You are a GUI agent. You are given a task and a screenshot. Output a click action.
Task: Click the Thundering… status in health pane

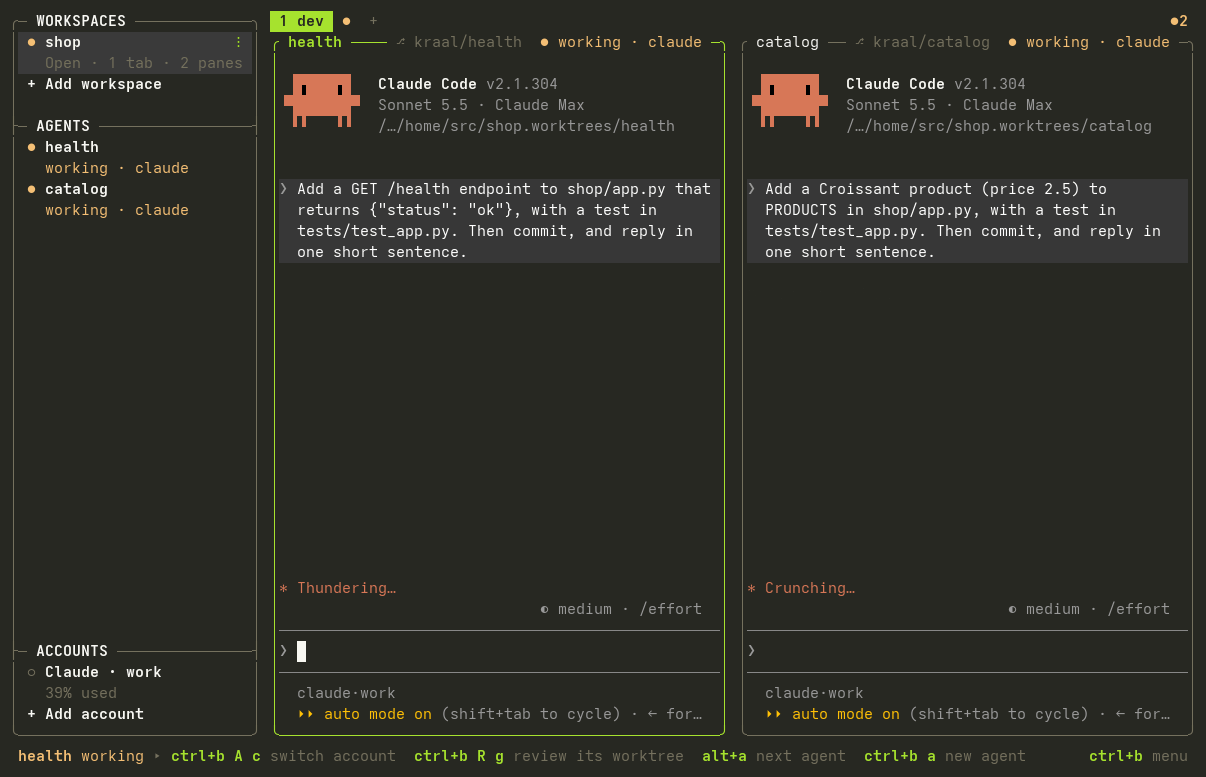pyautogui.click(x=338, y=588)
